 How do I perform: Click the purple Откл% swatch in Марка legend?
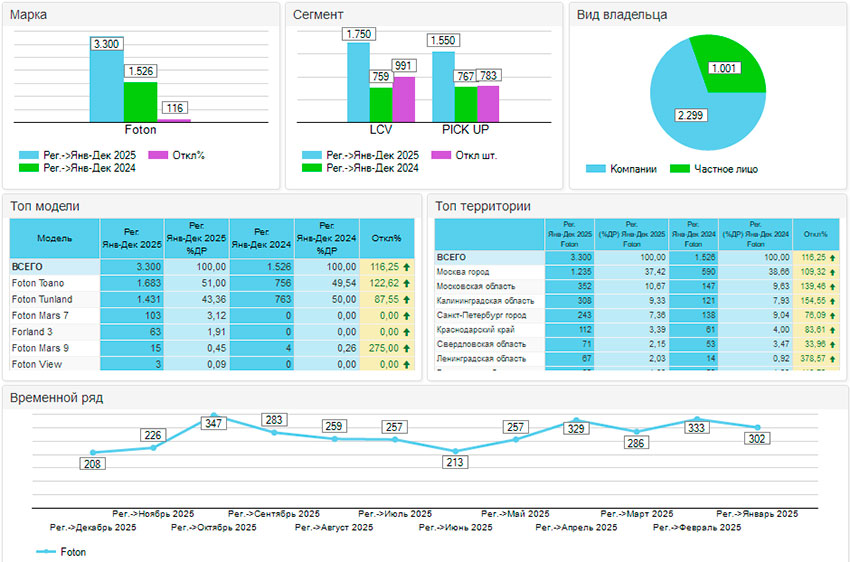(156, 155)
